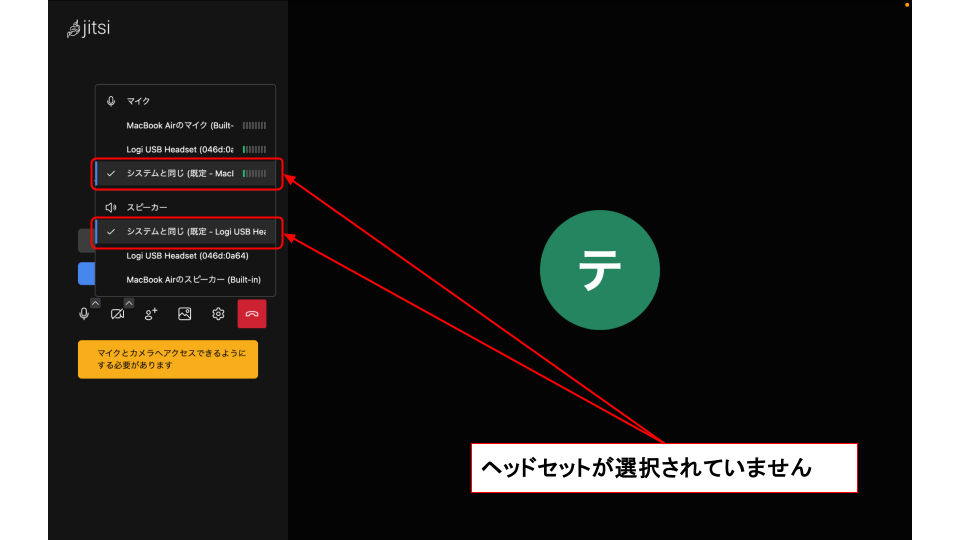
Task: Select Logi USB Headset microphone option
Action: pos(180,149)
